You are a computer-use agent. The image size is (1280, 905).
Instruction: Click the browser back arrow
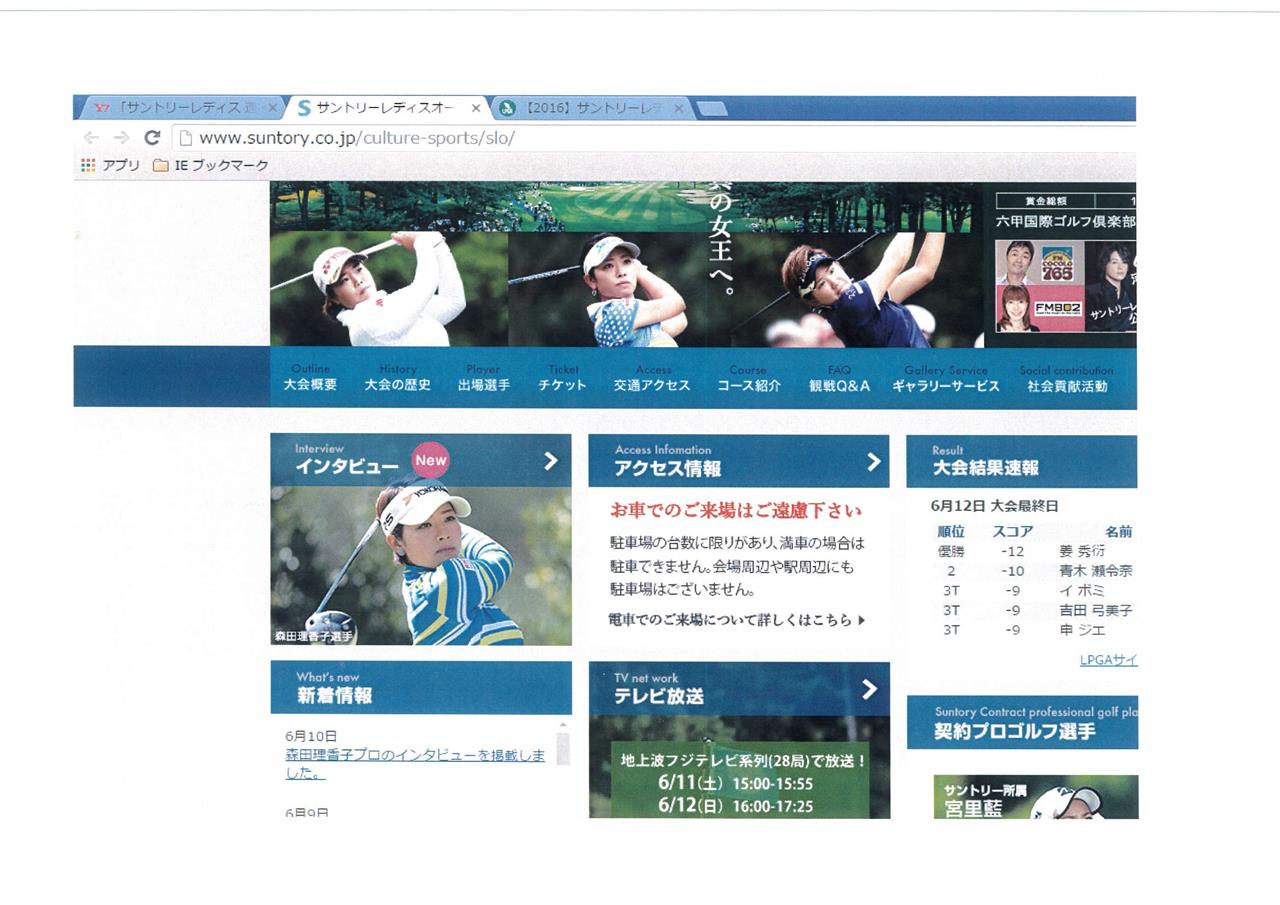click(91, 138)
